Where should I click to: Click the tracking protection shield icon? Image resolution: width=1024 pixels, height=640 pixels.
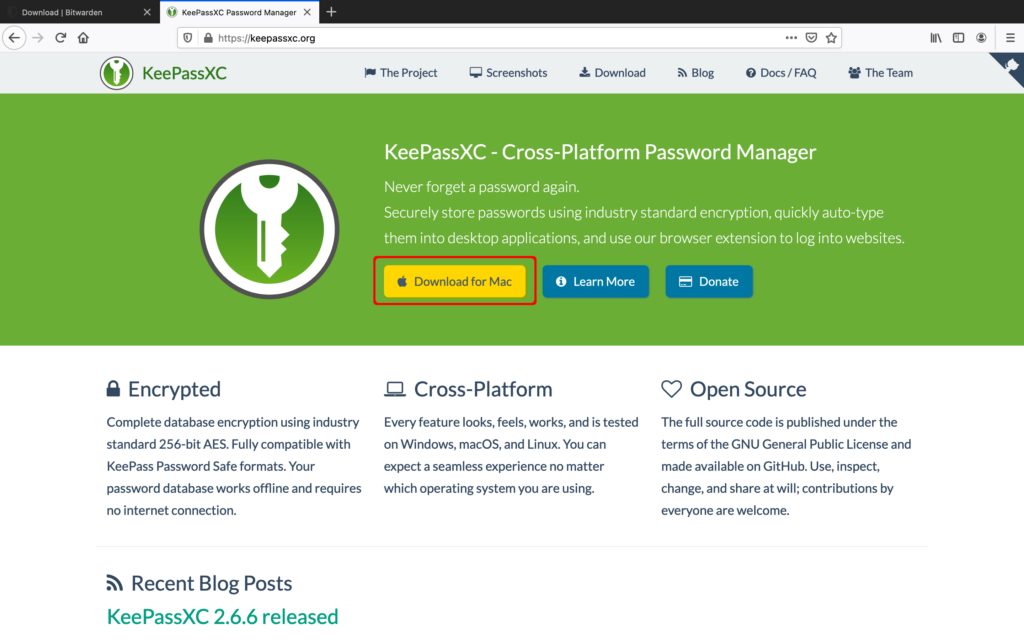(187, 38)
